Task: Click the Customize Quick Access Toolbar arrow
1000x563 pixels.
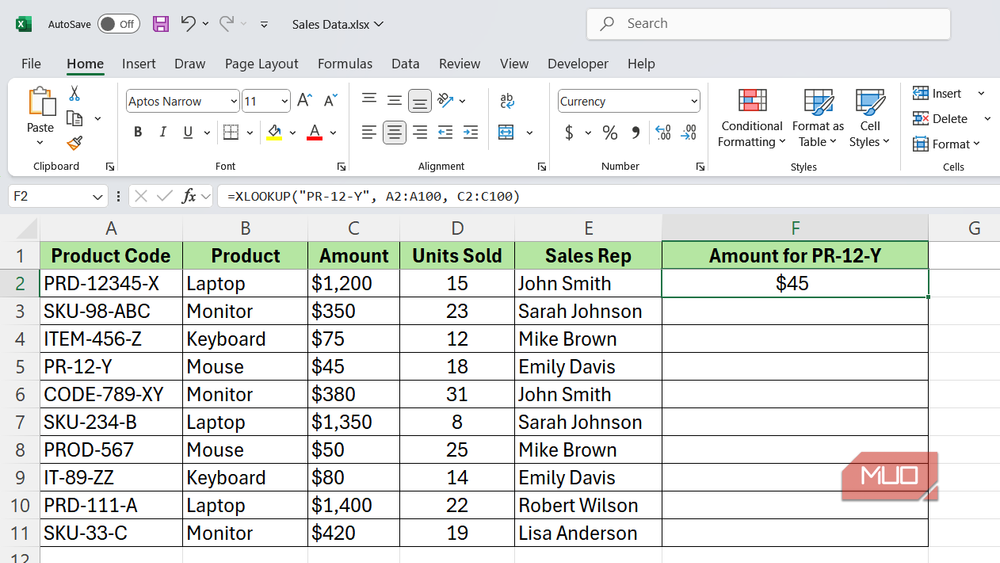Action: 264,24
